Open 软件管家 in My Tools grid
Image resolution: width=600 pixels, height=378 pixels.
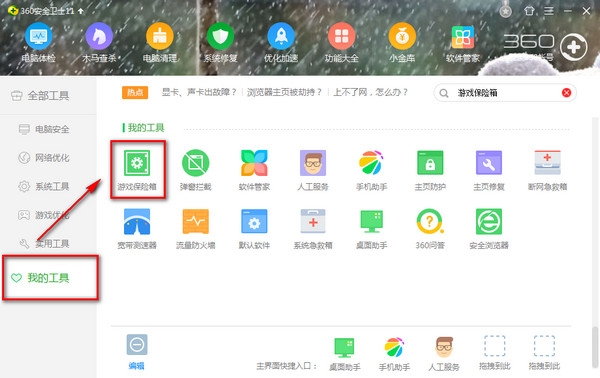(x=254, y=170)
